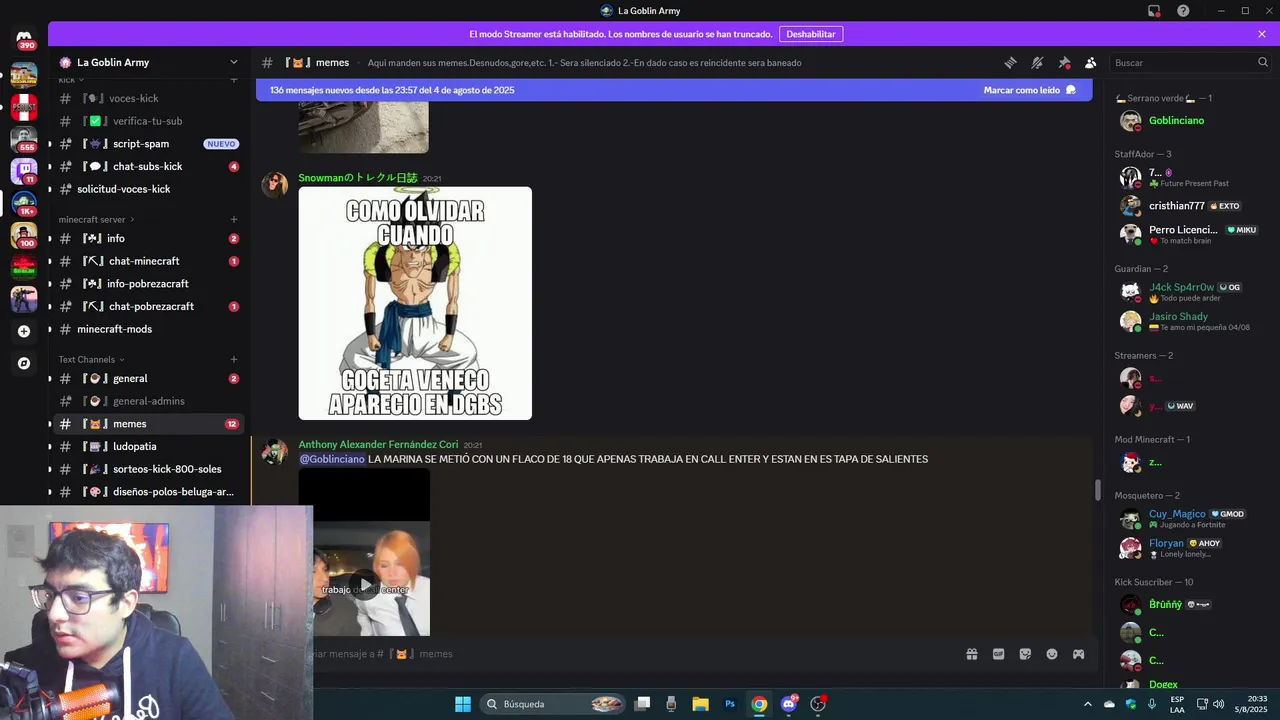The width and height of the screenshot is (1280, 720).
Task: Open the minecraft-mods channel
Action: [148, 329]
